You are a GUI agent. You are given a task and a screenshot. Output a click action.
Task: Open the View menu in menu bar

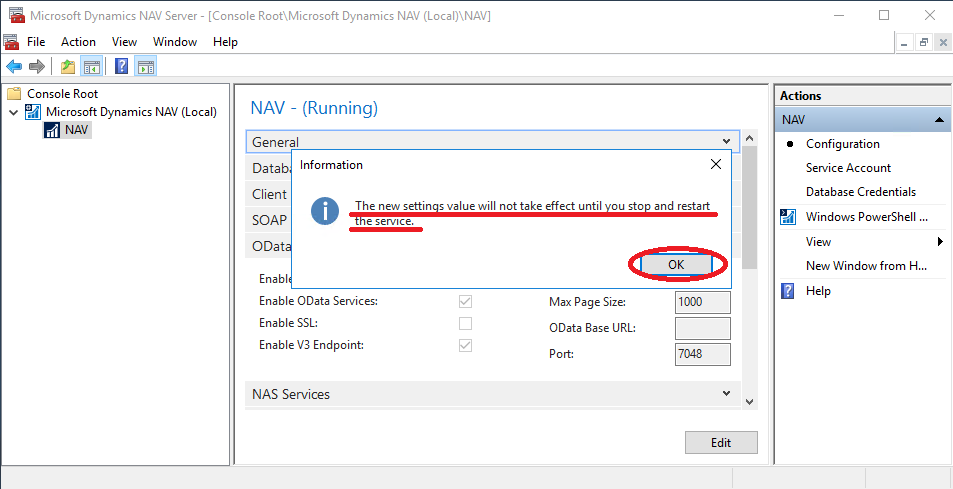[x=125, y=42]
